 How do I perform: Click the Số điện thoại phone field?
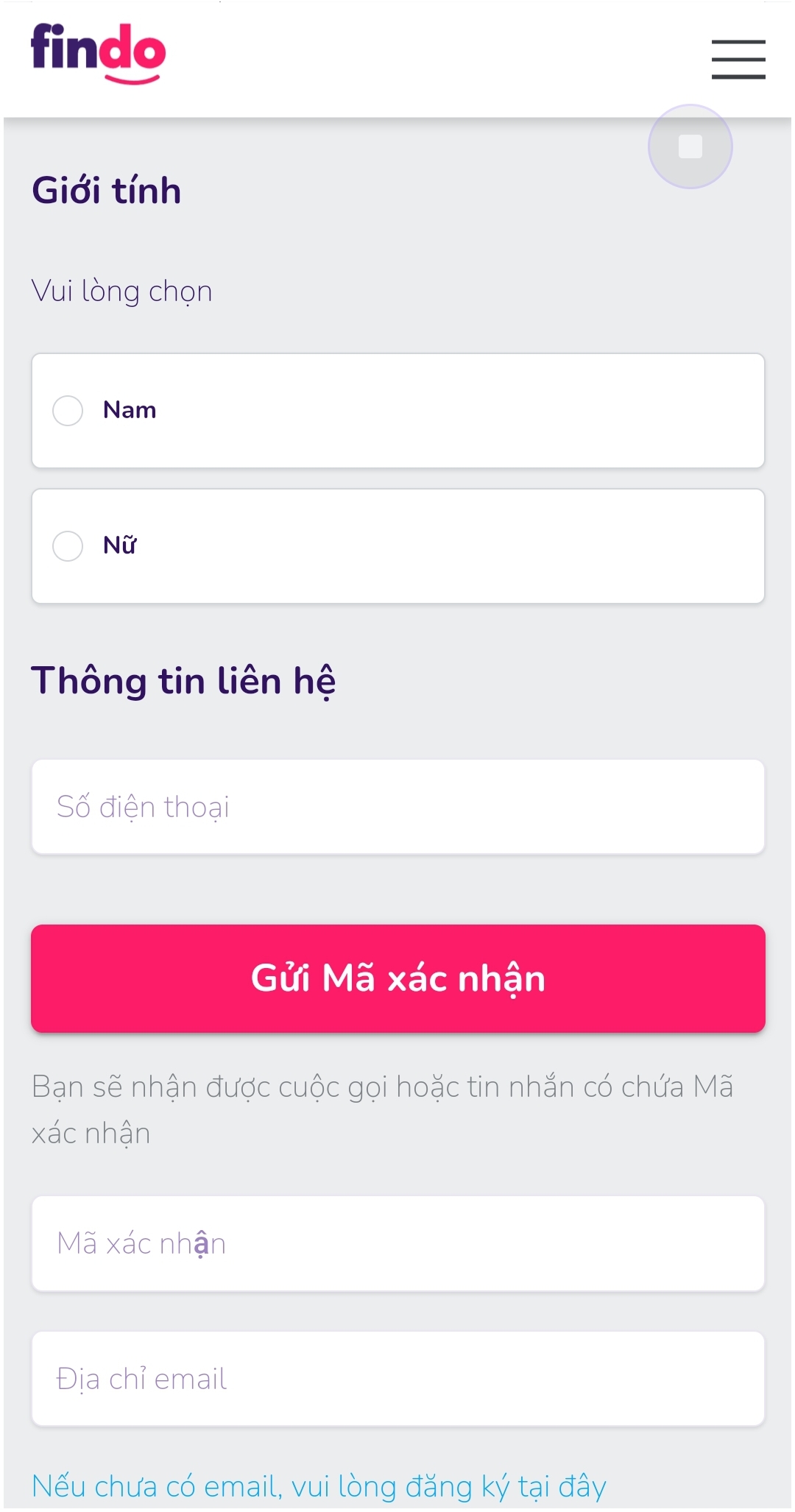(x=397, y=807)
